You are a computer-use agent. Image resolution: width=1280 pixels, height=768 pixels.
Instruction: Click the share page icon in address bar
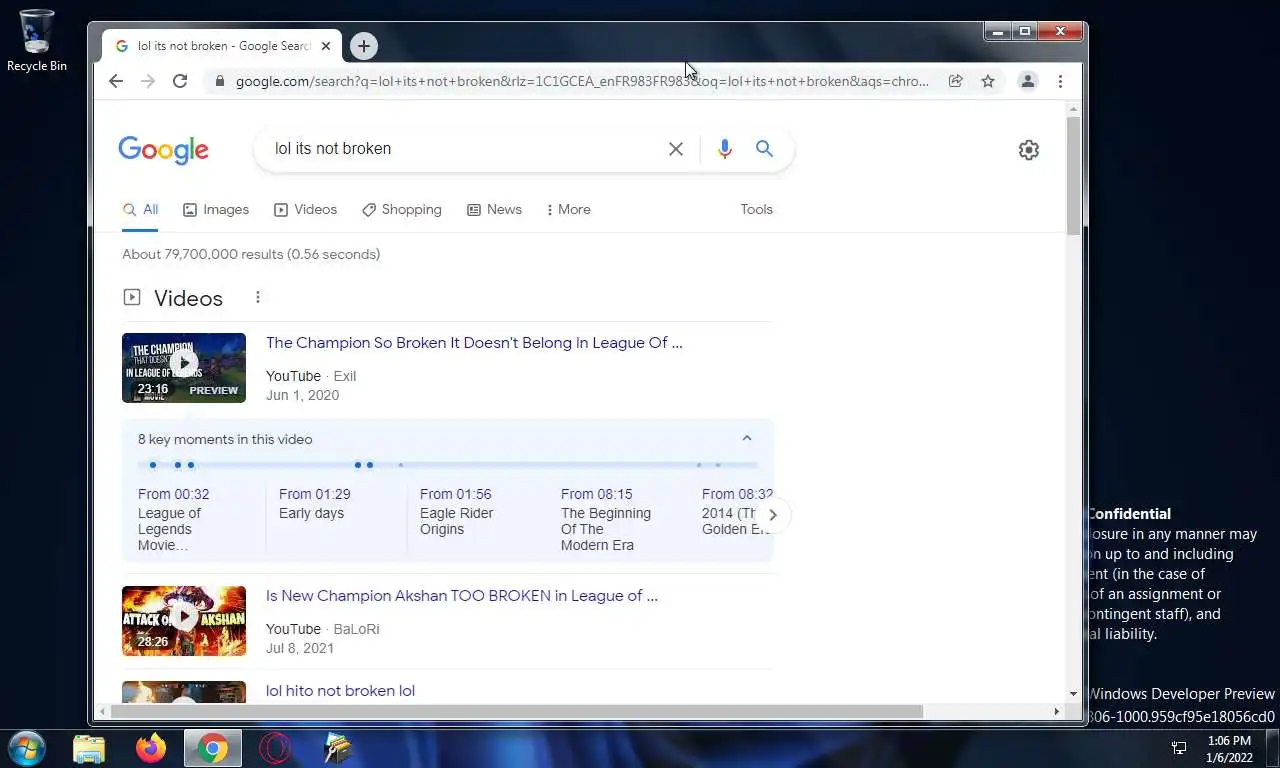[956, 81]
